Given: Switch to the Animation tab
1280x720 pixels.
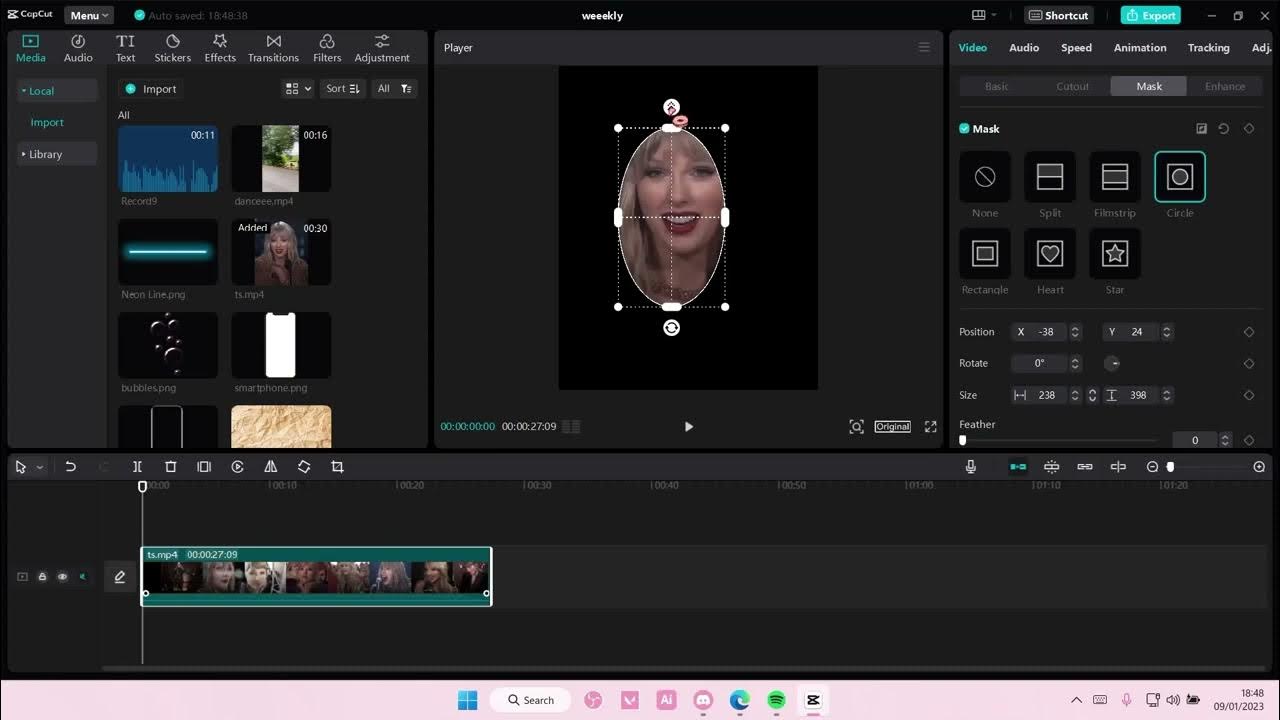Looking at the screenshot, I should click(x=1140, y=48).
